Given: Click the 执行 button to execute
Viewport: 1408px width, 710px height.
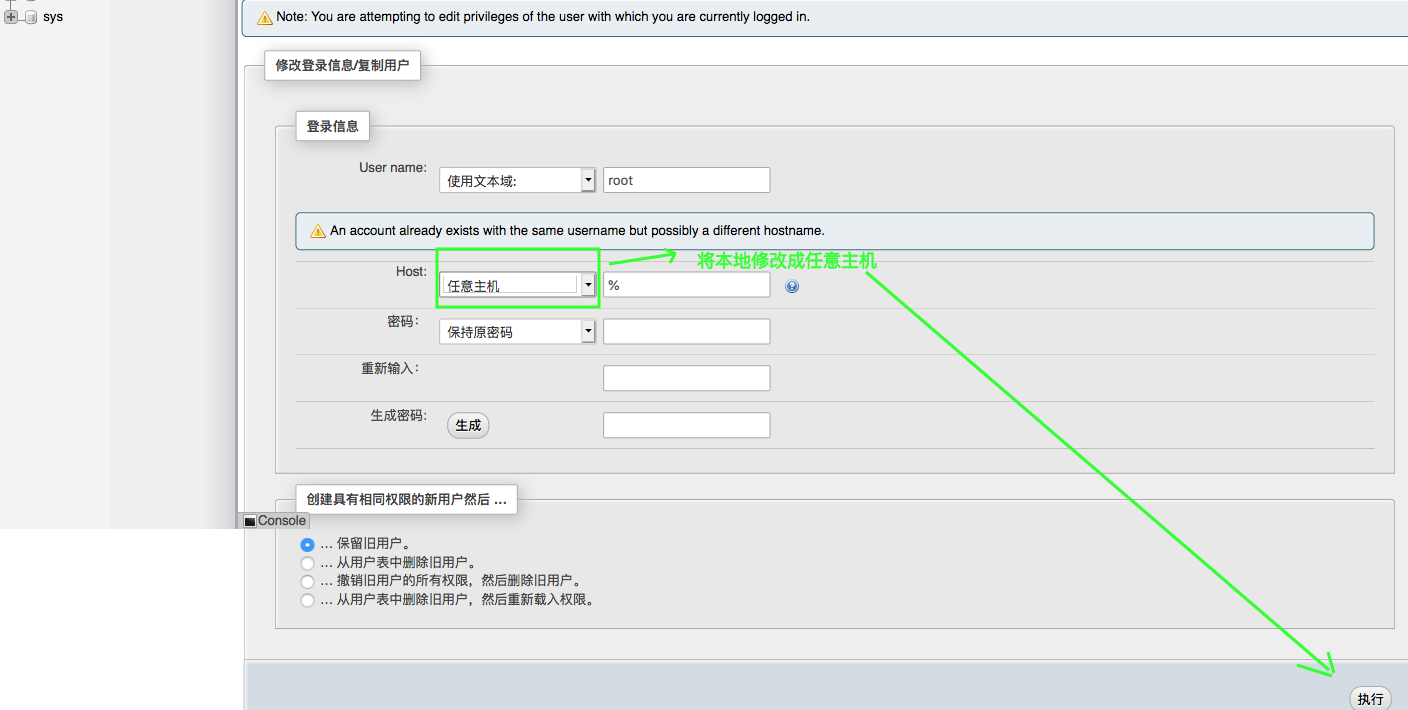Looking at the screenshot, I should (x=1371, y=698).
